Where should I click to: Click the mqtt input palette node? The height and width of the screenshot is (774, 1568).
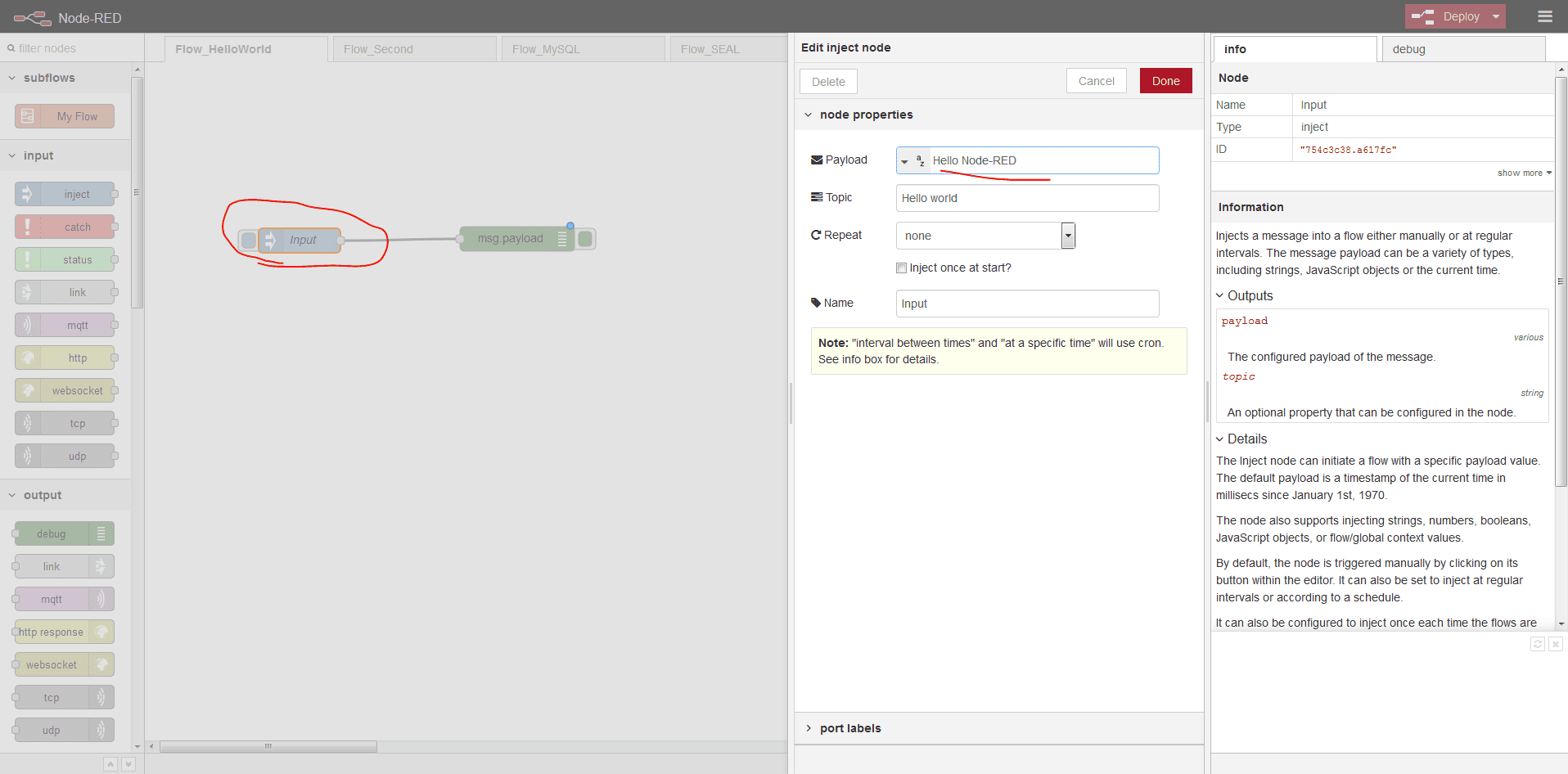(x=65, y=325)
